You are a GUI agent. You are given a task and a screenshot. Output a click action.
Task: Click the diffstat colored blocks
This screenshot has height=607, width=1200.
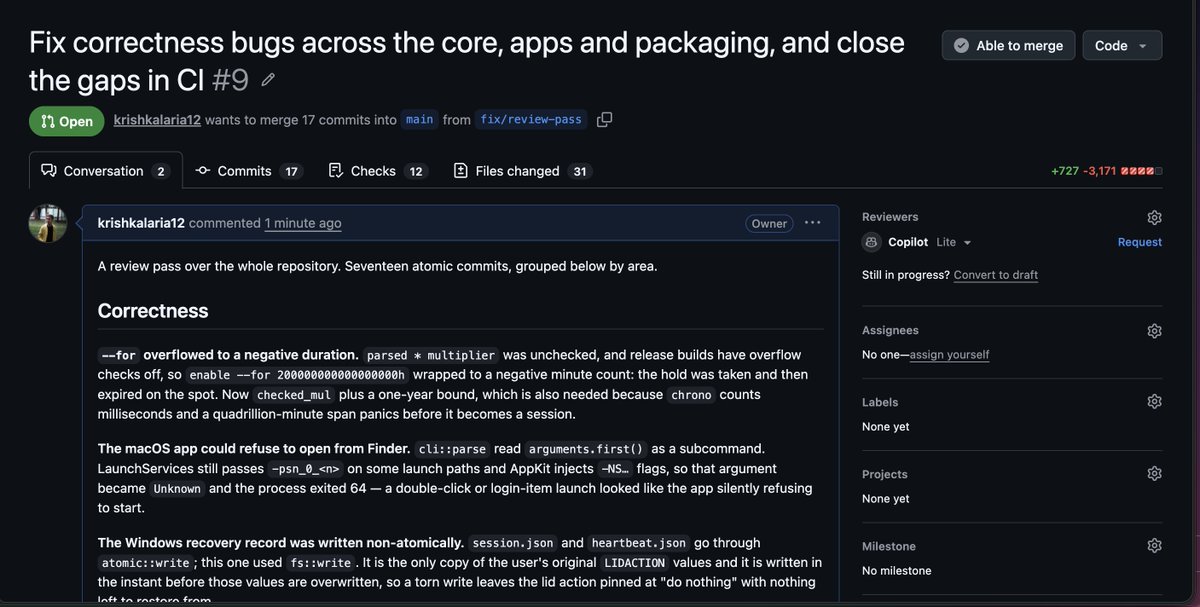point(1141,171)
